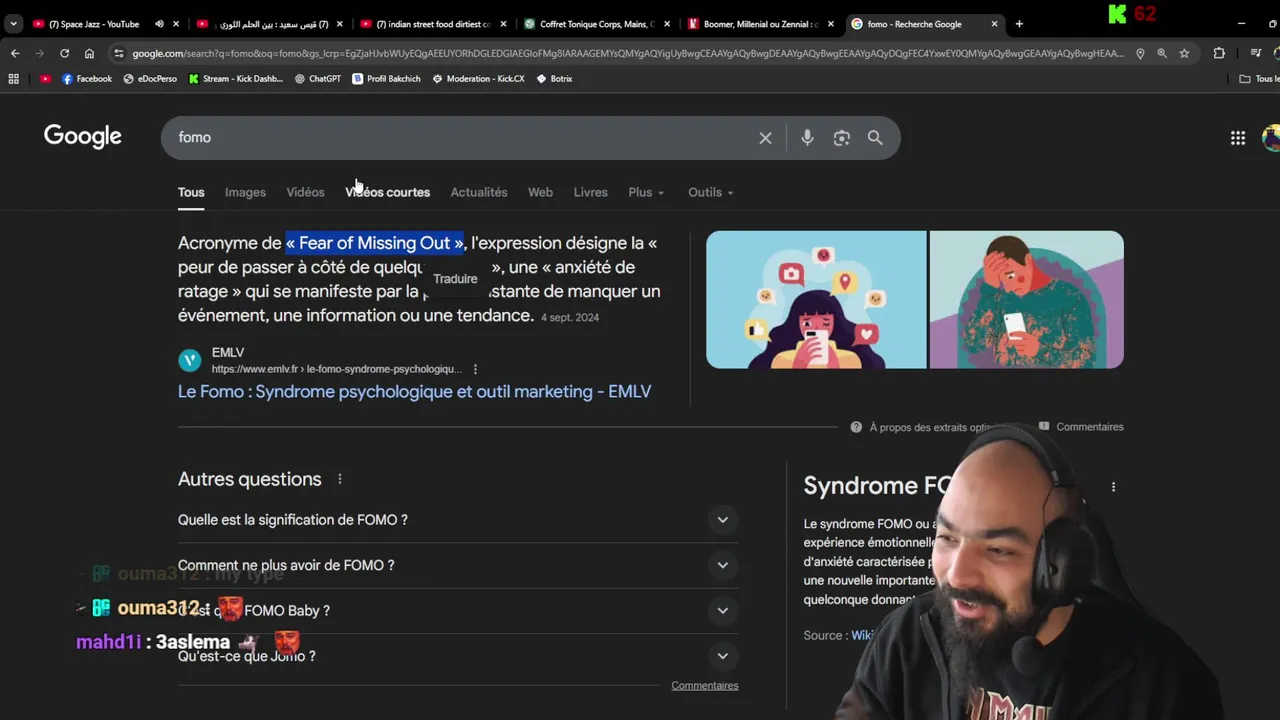
Task: Open the Profil Bakchich bookmark
Action: click(386, 79)
